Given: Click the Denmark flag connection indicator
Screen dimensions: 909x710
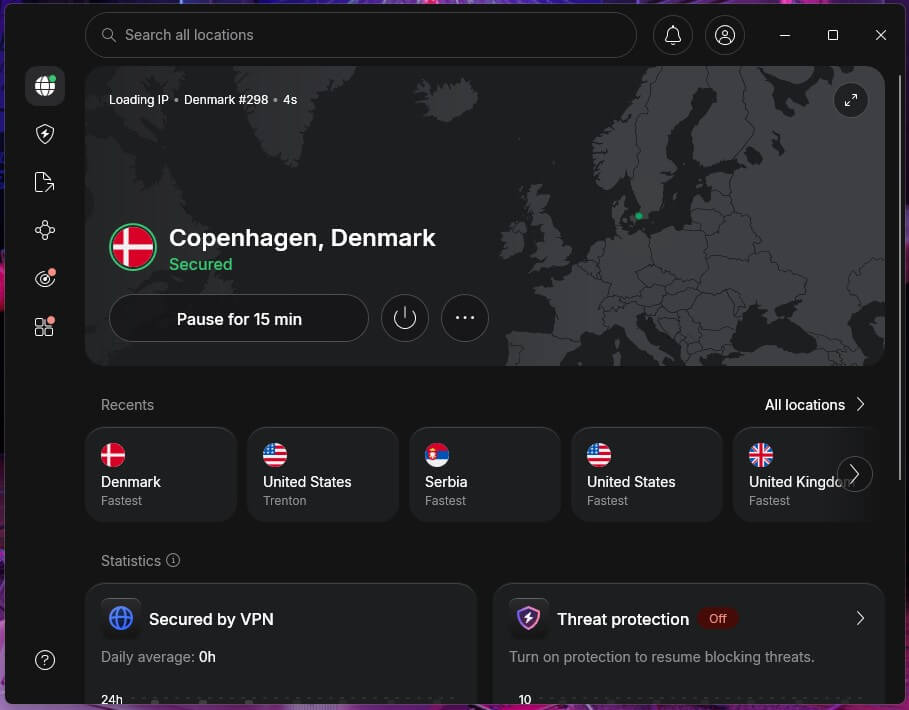Looking at the screenshot, I should click(x=133, y=247).
